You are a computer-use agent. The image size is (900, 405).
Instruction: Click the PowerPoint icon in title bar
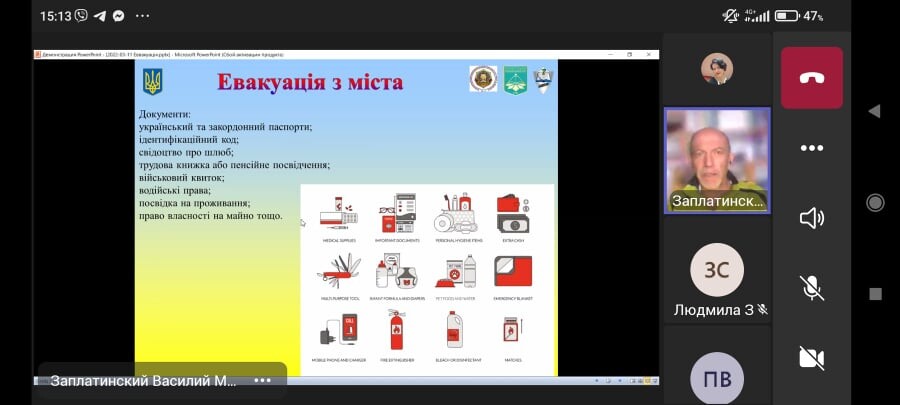point(38,54)
